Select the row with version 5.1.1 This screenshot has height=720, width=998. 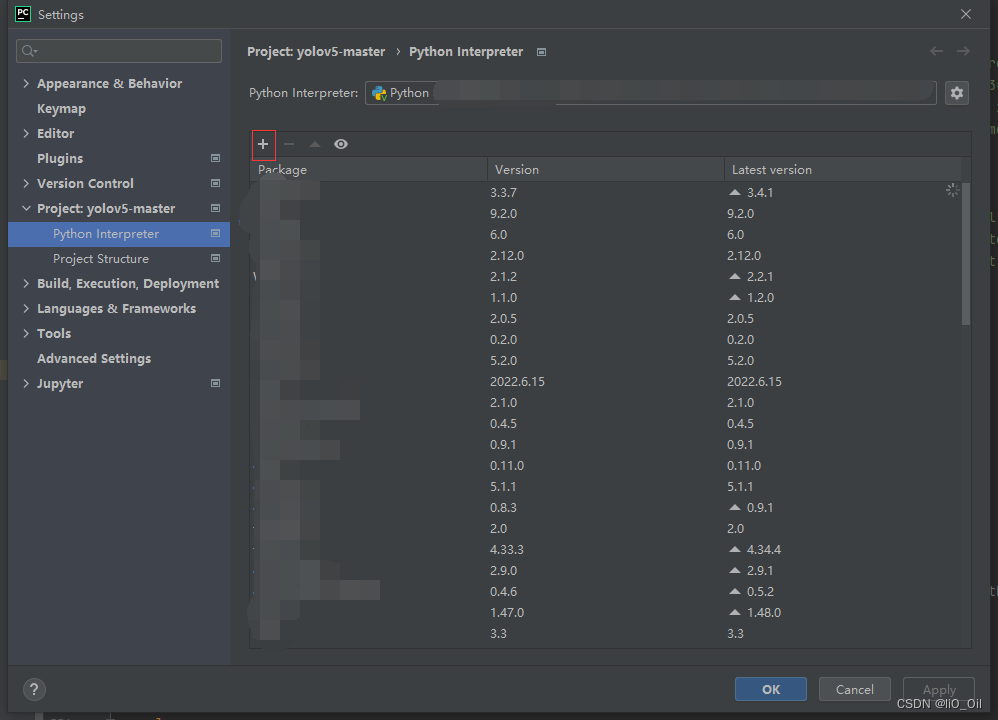pyautogui.click(x=605, y=486)
